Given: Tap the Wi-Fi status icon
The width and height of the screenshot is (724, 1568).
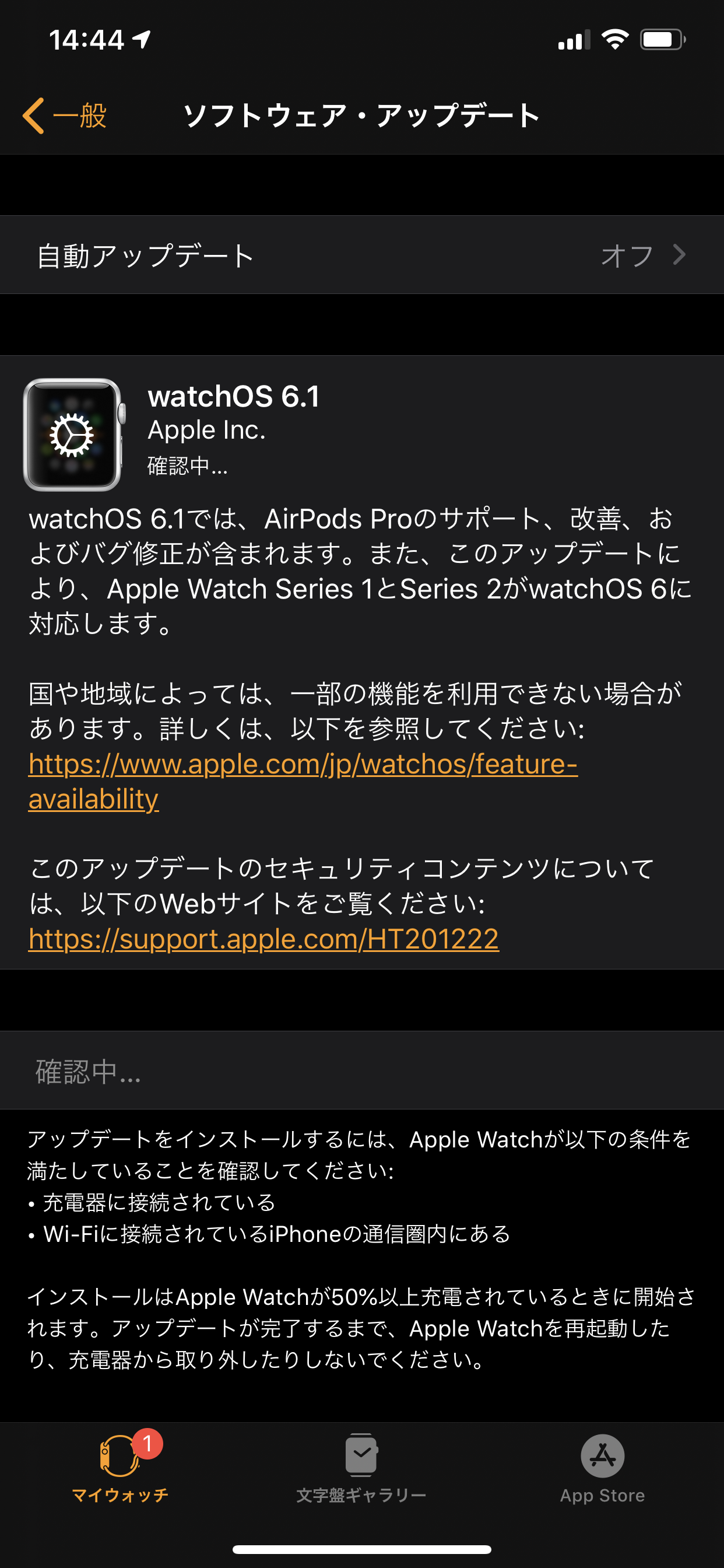Looking at the screenshot, I should [615, 40].
